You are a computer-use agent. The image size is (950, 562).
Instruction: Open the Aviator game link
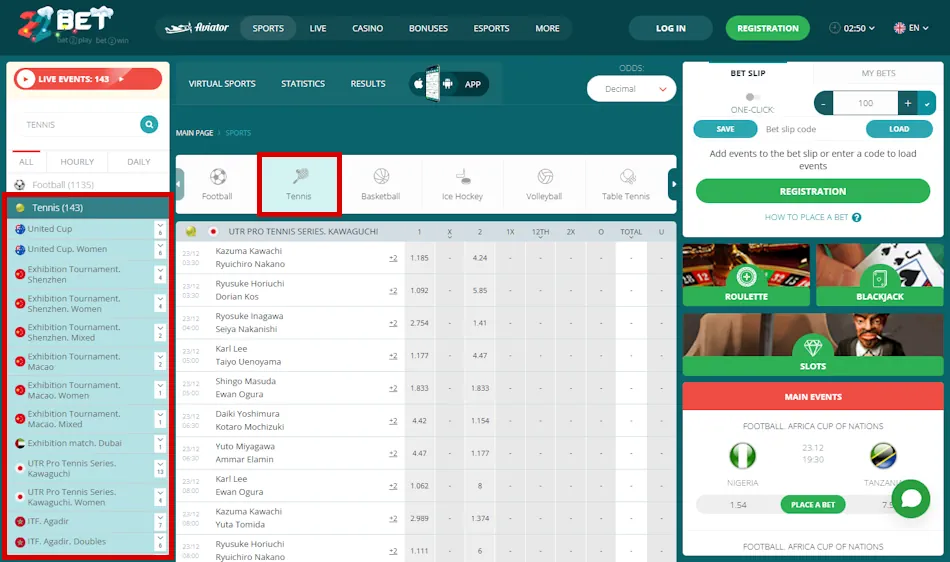click(x=197, y=28)
